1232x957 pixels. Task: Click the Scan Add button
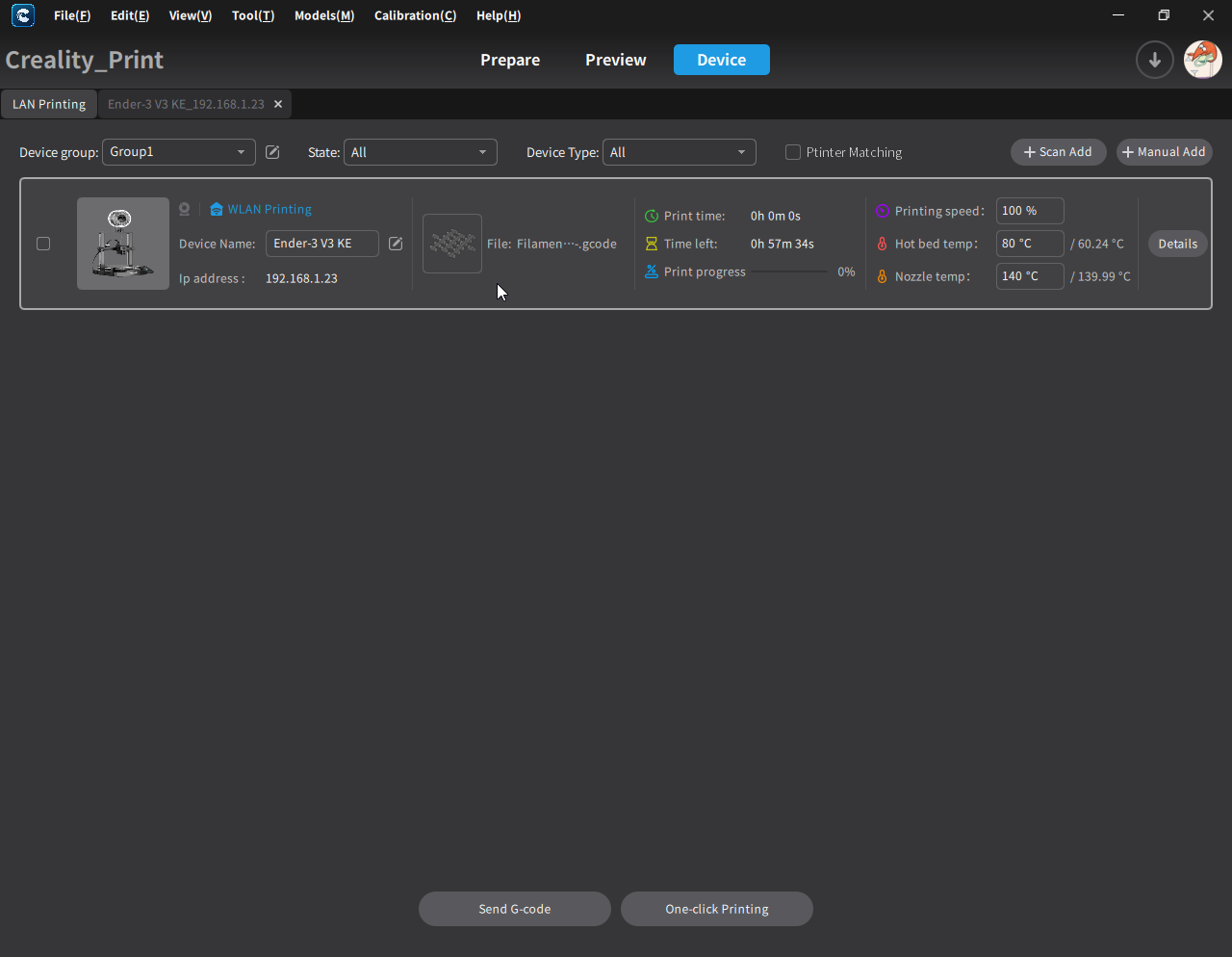point(1059,152)
